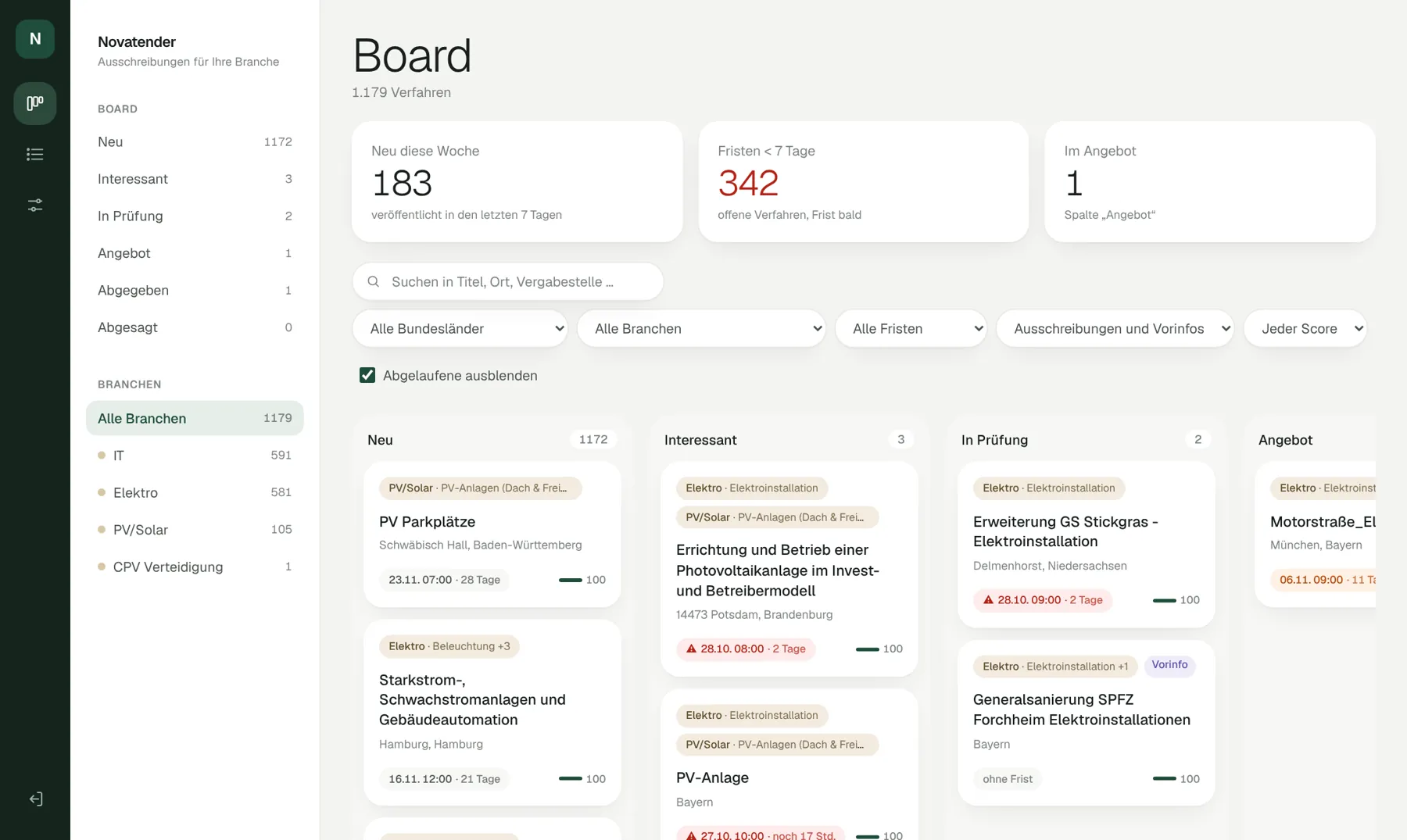Filter by Elektro branch in sidebar

point(195,492)
